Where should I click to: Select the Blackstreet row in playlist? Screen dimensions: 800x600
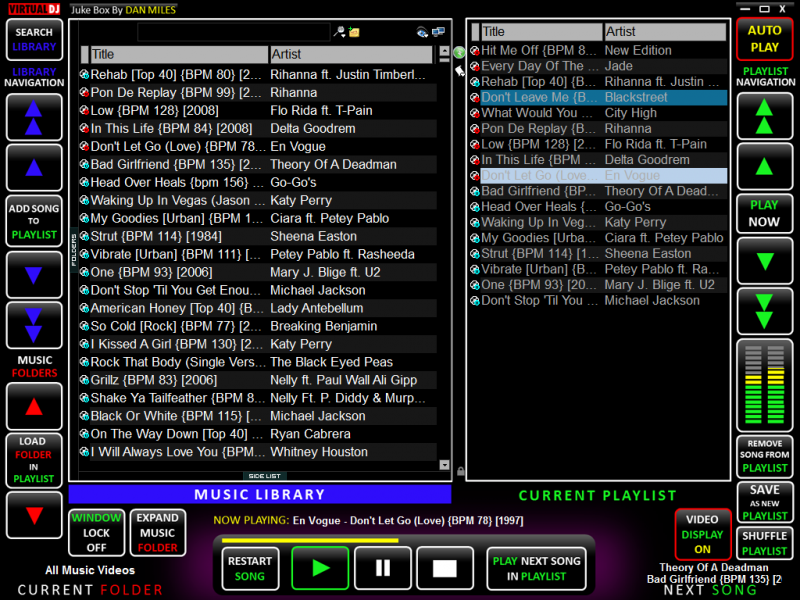tap(599, 97)
